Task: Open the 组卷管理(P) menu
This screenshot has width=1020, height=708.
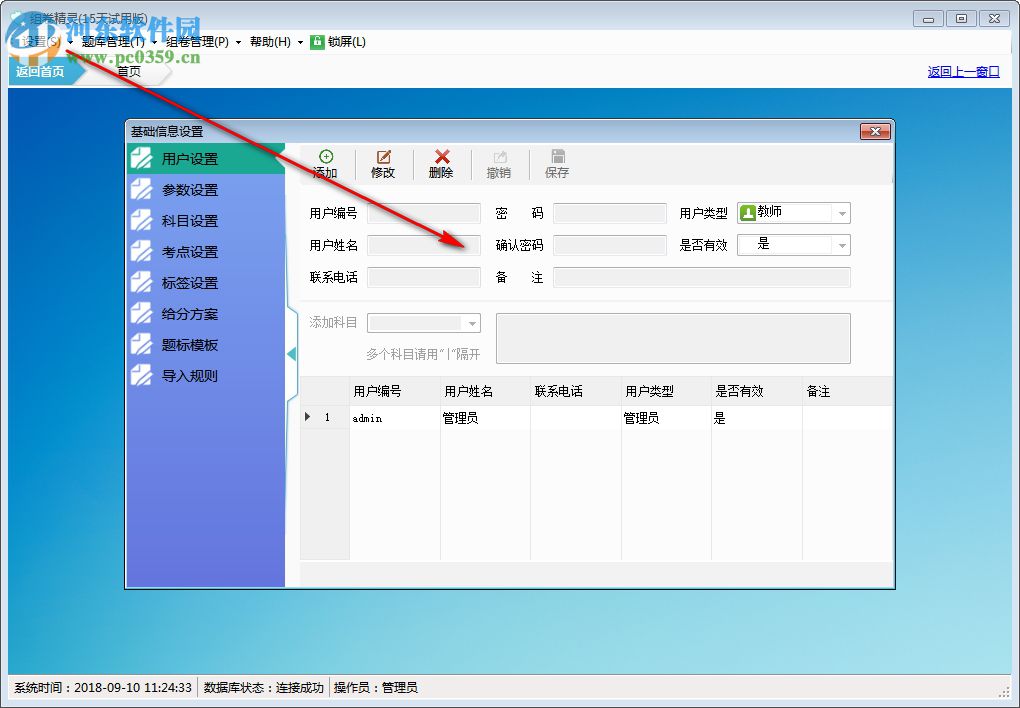Action: coord(198,42)
